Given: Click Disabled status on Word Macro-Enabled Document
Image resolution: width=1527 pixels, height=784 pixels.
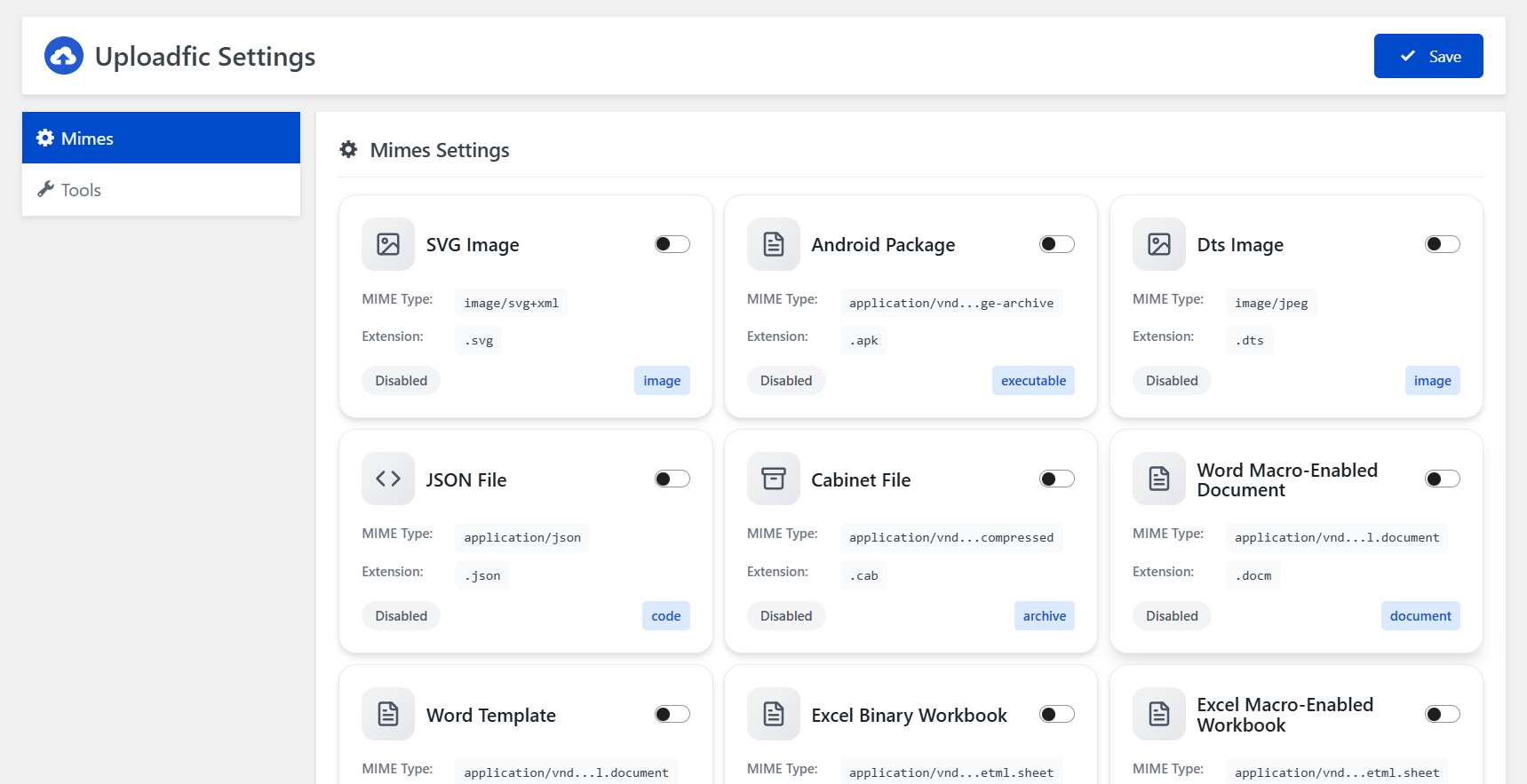Looking at the screenshot, I should pyautogui.click(x=1172, y=616).
